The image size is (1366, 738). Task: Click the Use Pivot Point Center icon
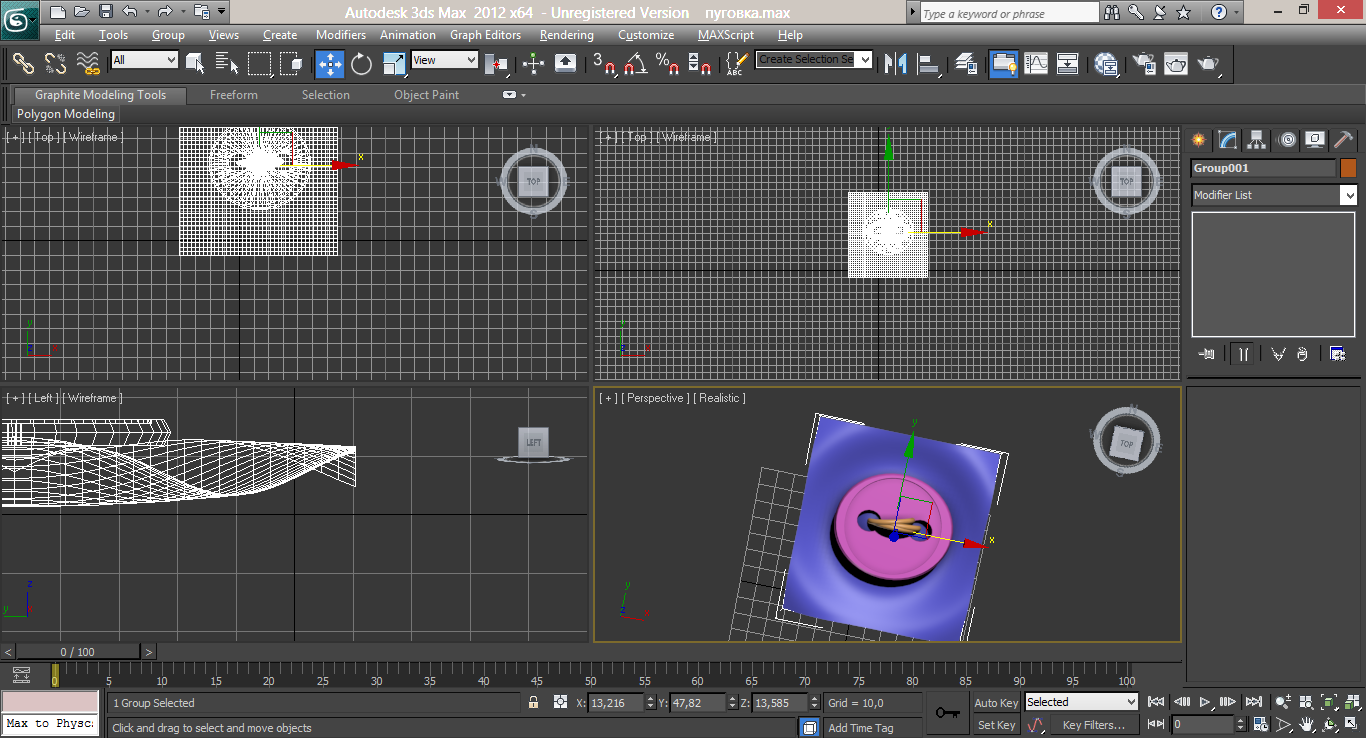click(x=497, y=64)
